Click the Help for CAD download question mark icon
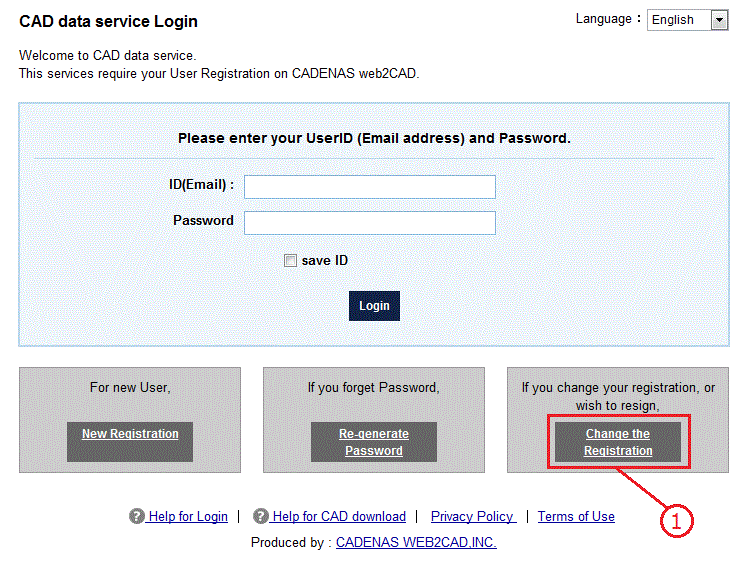 261,517
